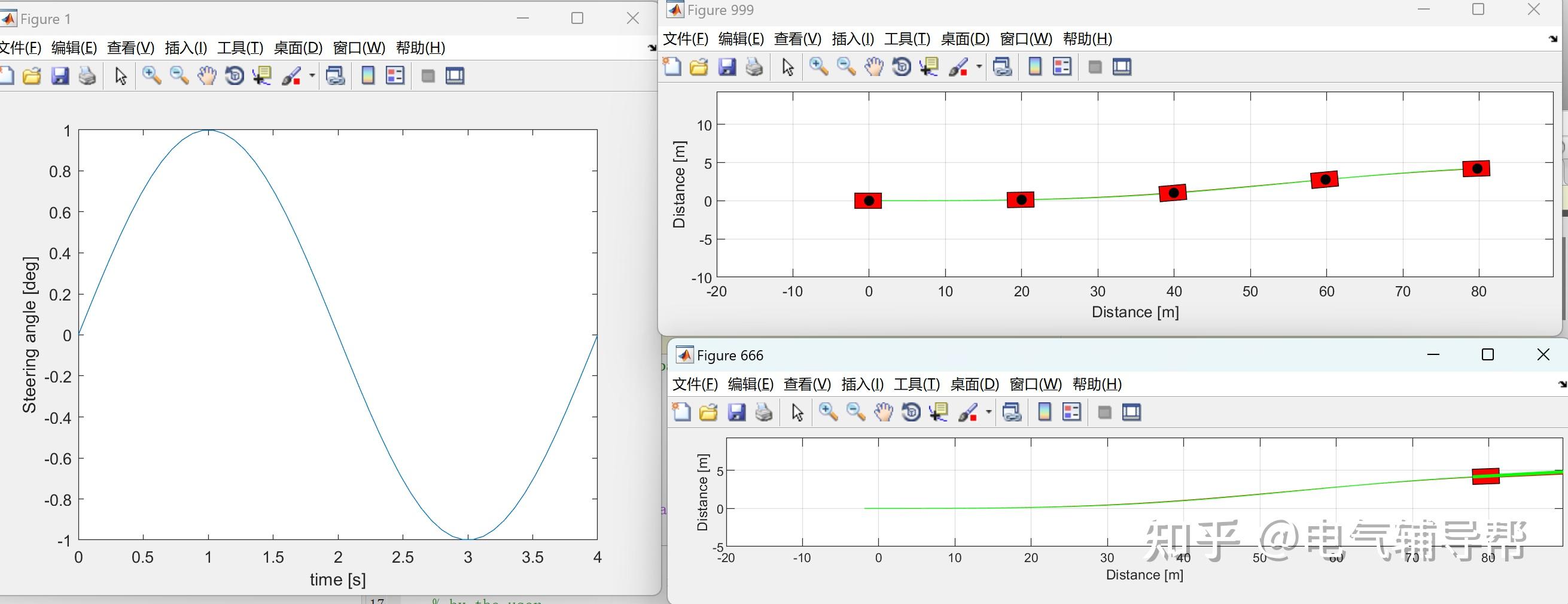Image resolution: width=1568 pixels, height=604 pixels.
Task: Expand Brush color dropdown in Figure 999
Action: click(x=979, y=67)
